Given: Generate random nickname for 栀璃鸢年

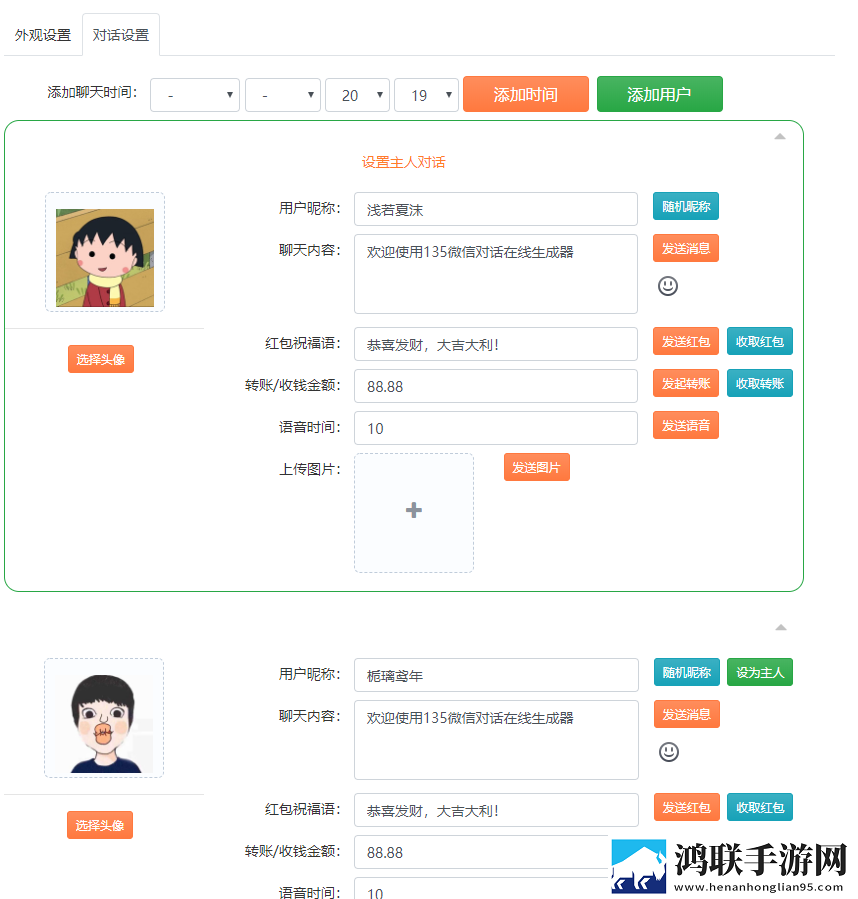Looking at the screenshot, I should (687, 672).
